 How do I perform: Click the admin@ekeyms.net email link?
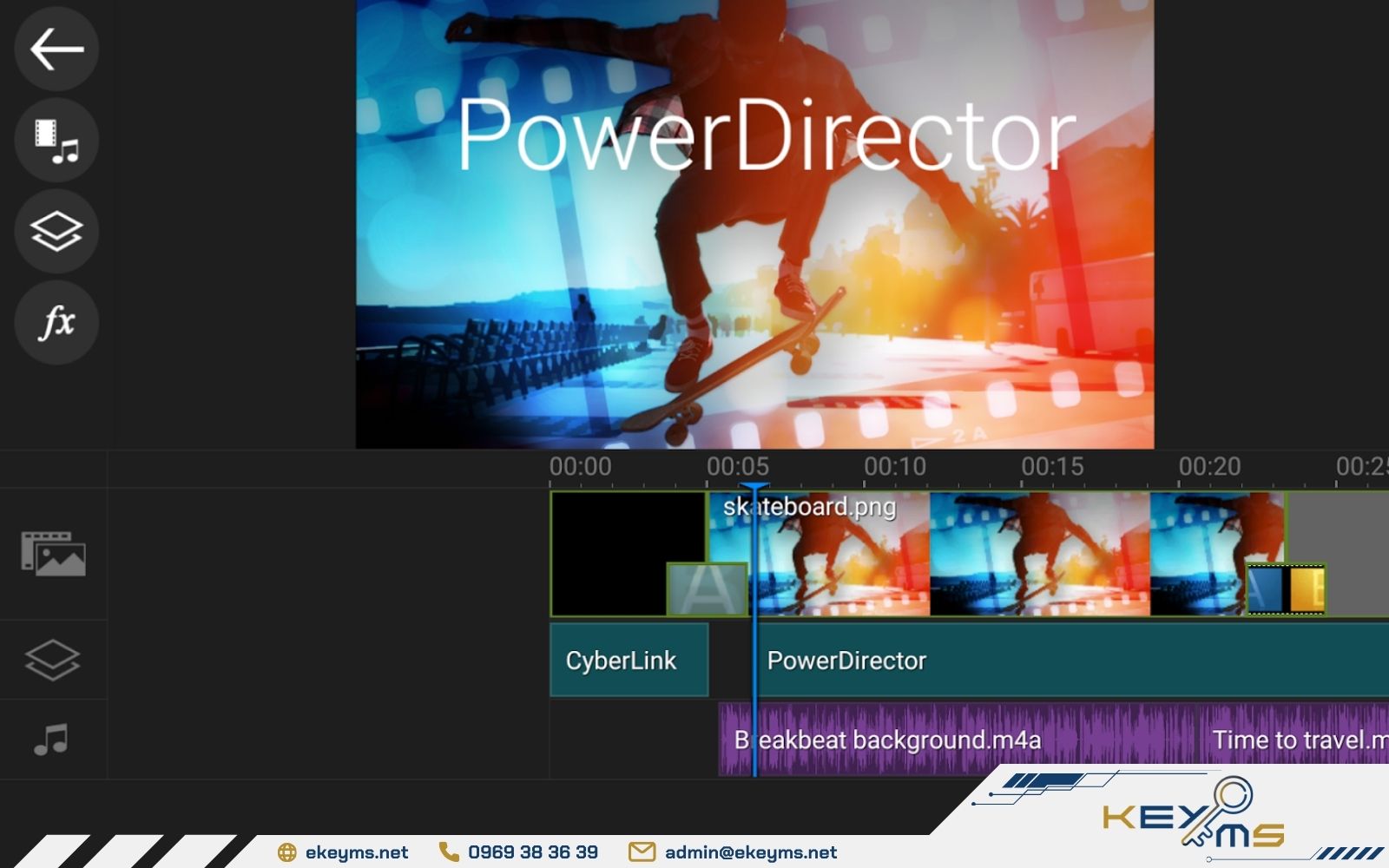coord(750,852)
